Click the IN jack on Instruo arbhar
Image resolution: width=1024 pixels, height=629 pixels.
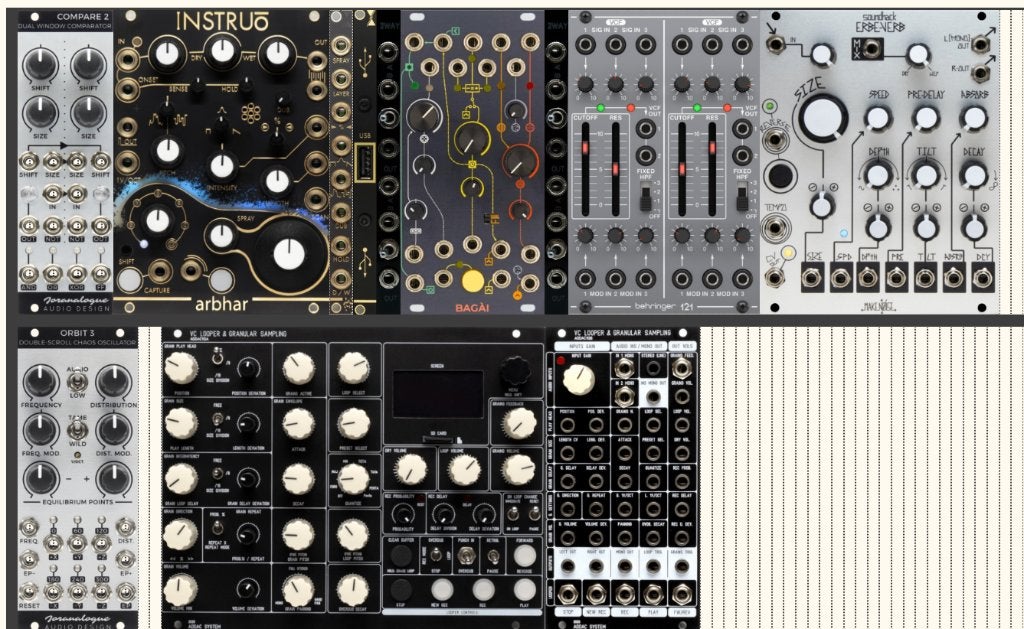pos(127,59)
